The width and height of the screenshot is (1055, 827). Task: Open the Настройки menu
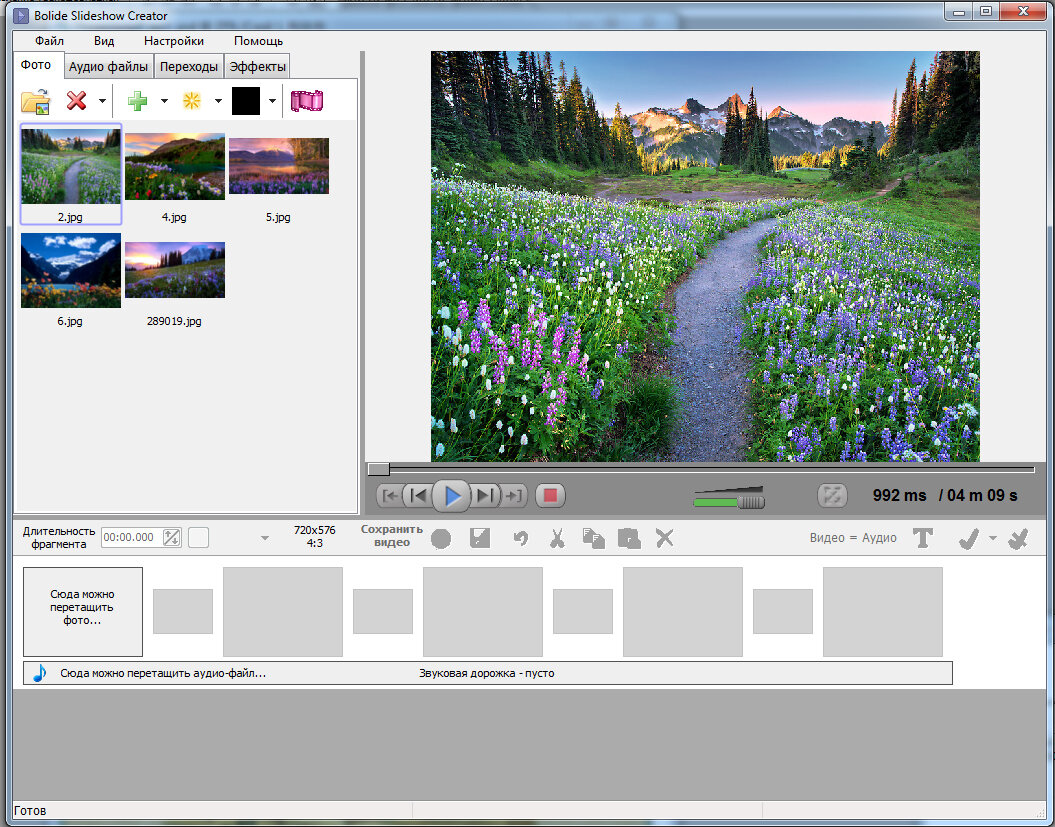click(x=172, y=41)
